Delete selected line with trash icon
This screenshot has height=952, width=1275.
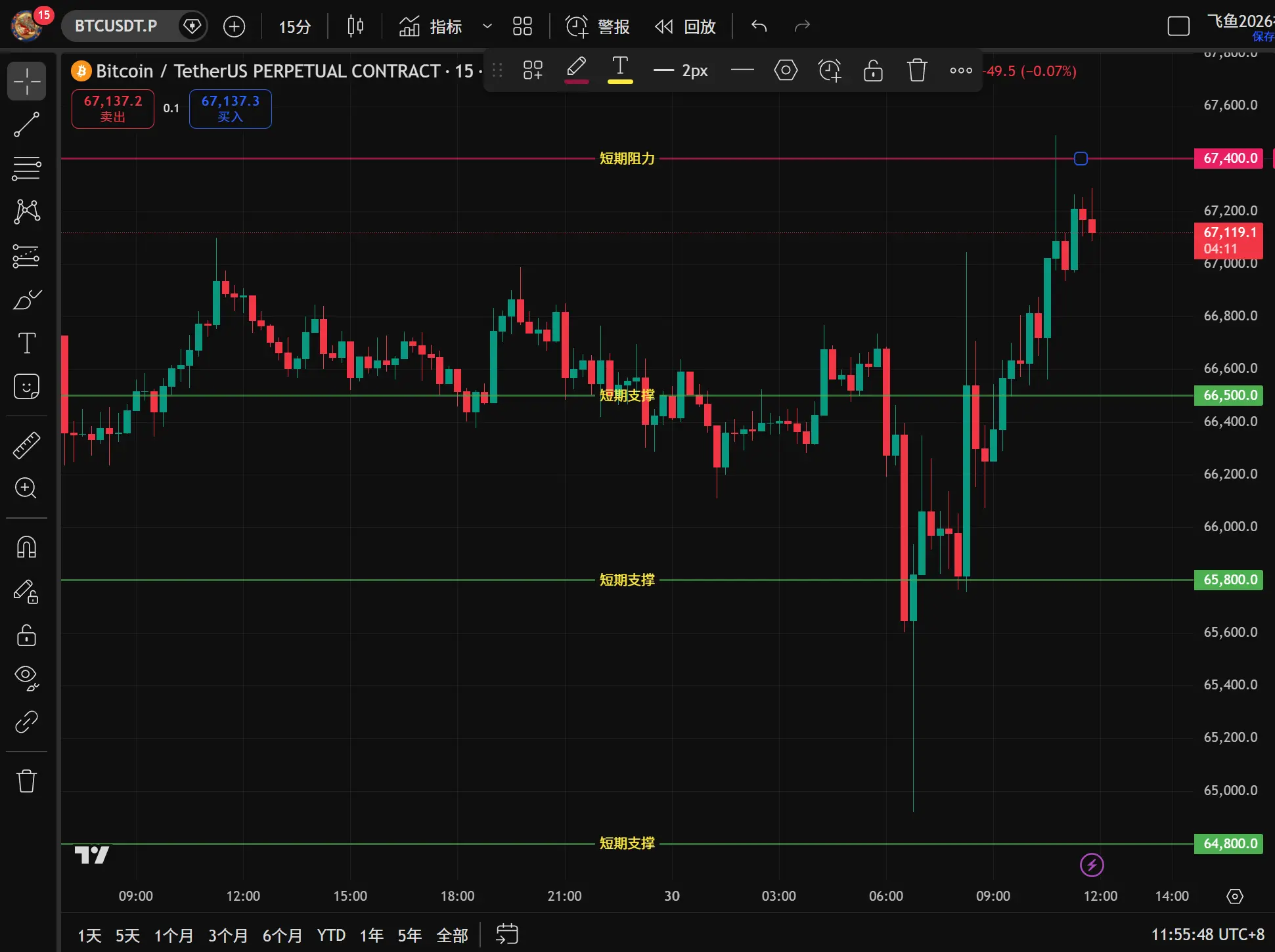point(916,70)
